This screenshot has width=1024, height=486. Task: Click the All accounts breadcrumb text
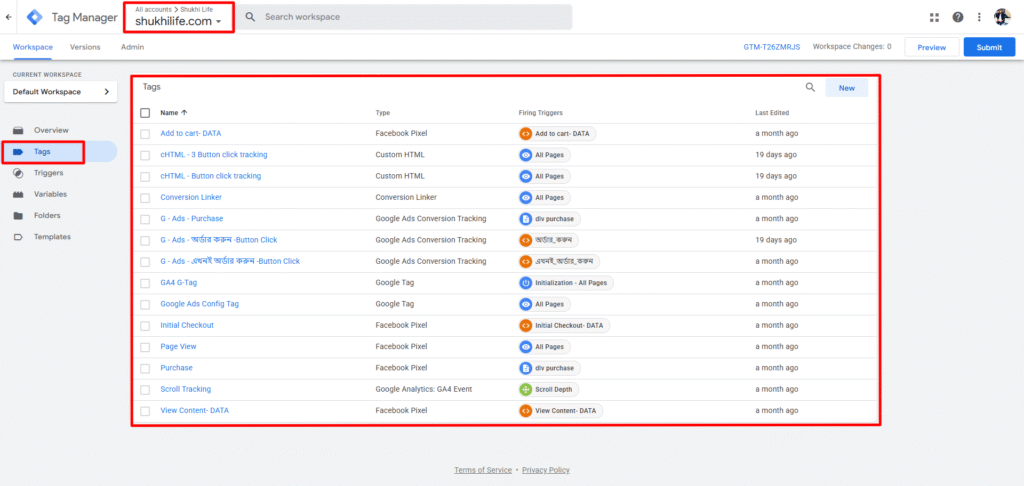[153, 9]
